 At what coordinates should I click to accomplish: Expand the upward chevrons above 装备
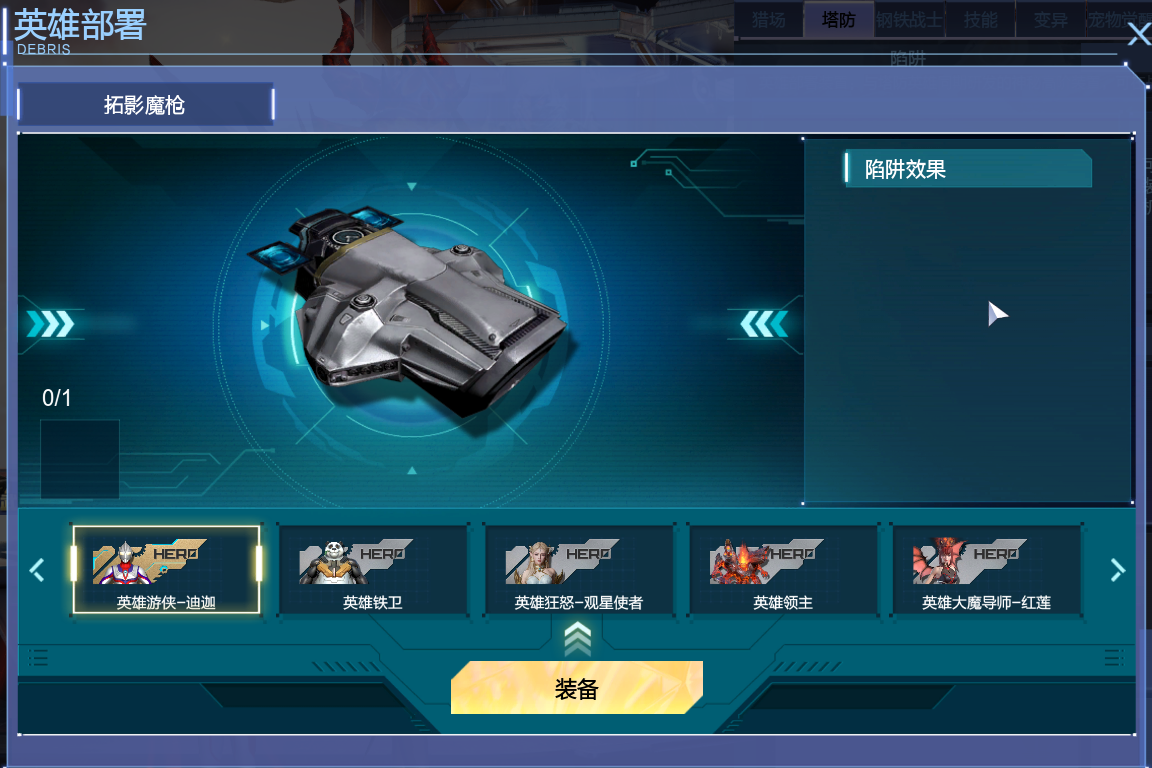pyautogui.click(x=577, y=639)
